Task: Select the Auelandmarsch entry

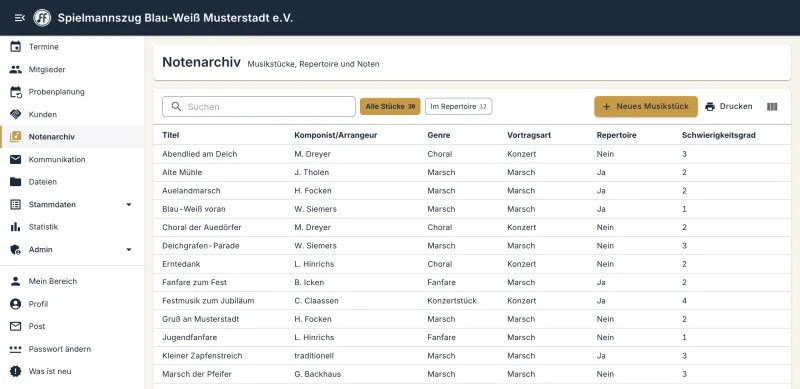Action: click(472, 190)
